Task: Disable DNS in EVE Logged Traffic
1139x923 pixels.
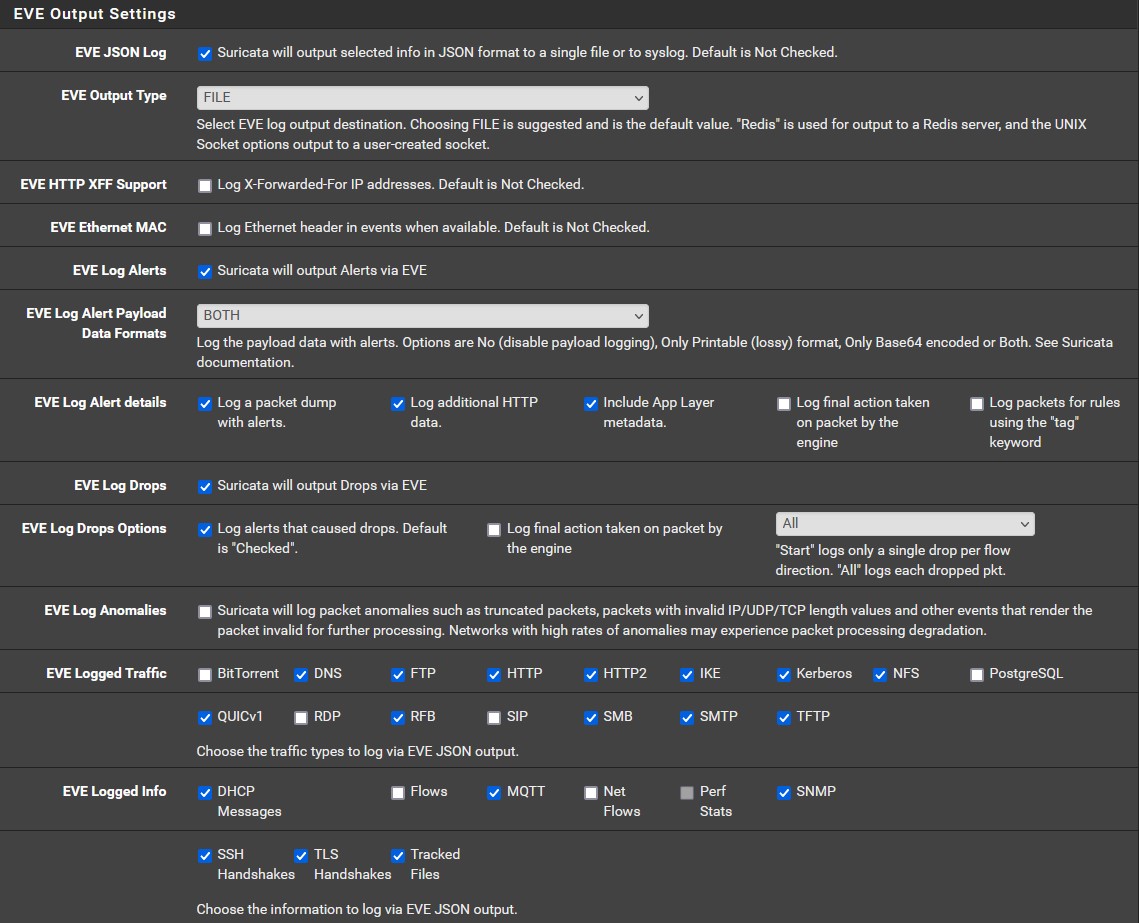Action: pos(300,675)
